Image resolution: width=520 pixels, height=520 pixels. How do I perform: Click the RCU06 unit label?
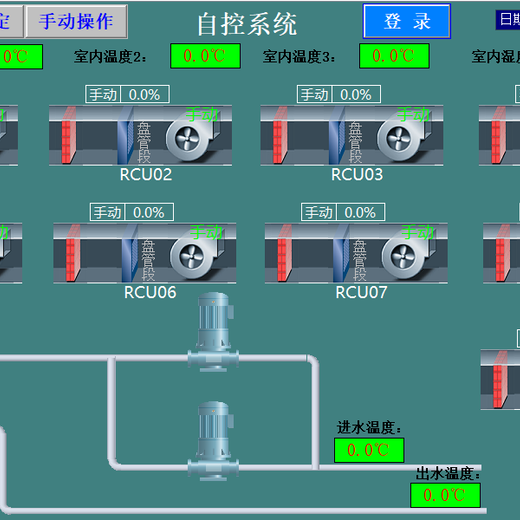150,292
